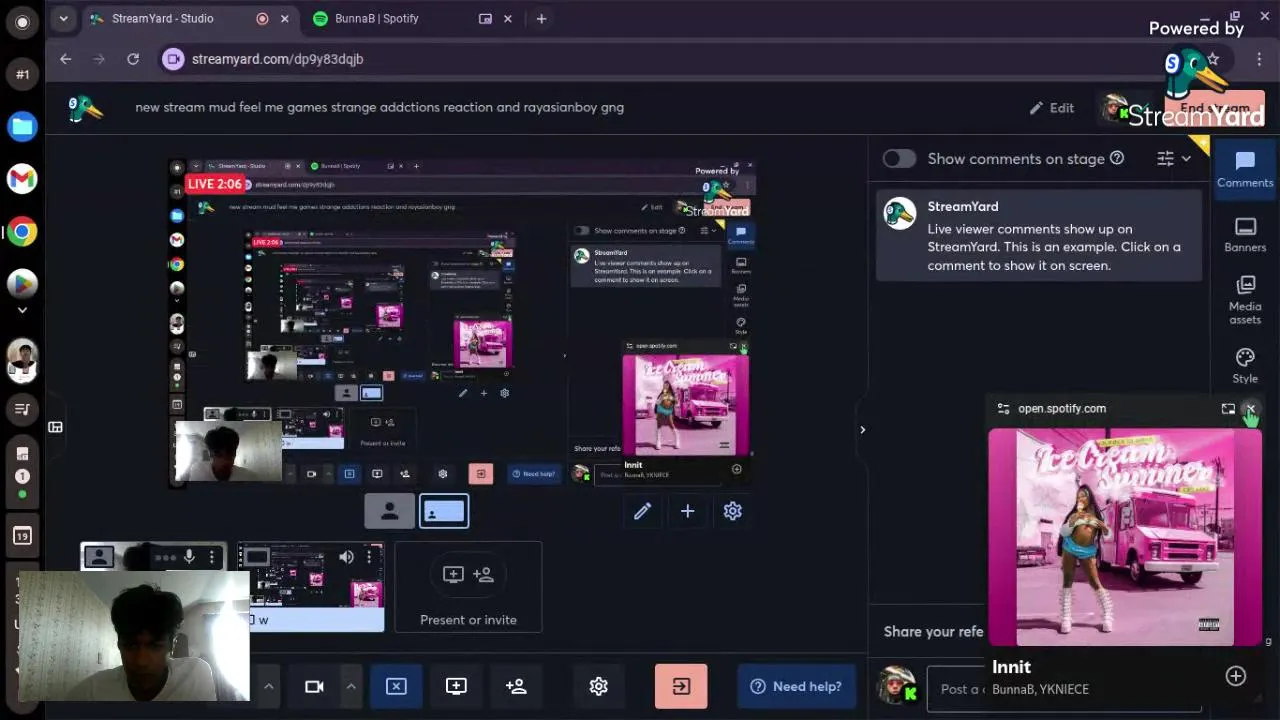Click the site controls icon beside open.spotify.com
1280x720 pixels.
[1003, 408]
